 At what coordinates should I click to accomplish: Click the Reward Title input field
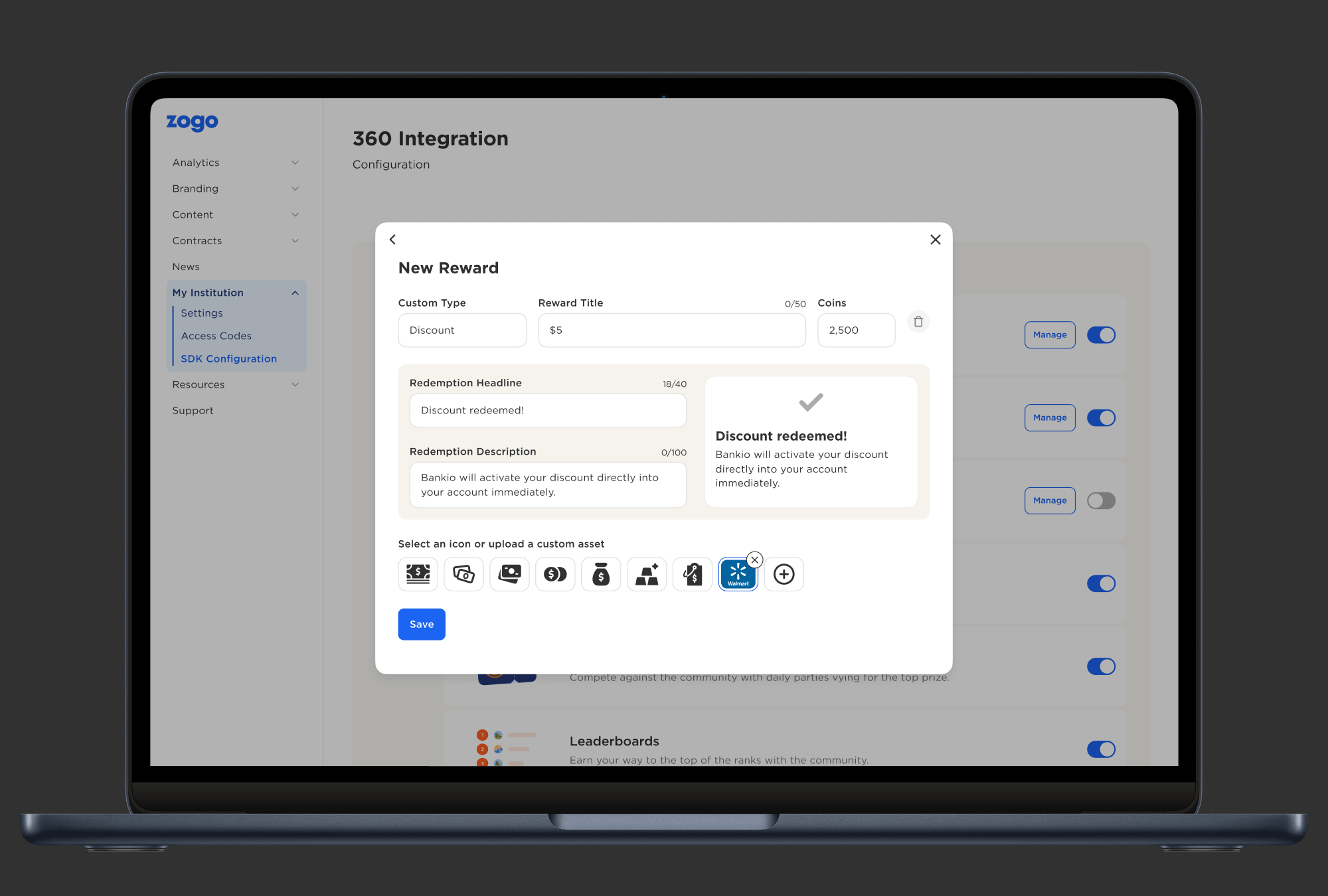pos(671,330)
